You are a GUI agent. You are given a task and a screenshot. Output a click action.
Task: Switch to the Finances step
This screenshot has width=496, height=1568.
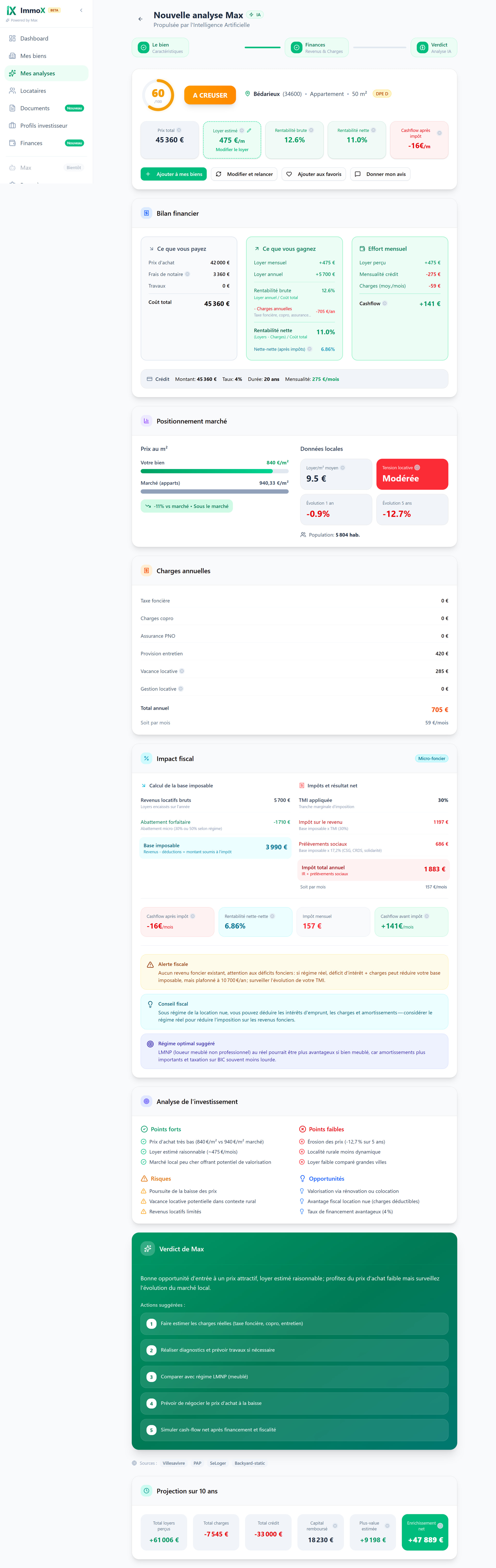316,48
